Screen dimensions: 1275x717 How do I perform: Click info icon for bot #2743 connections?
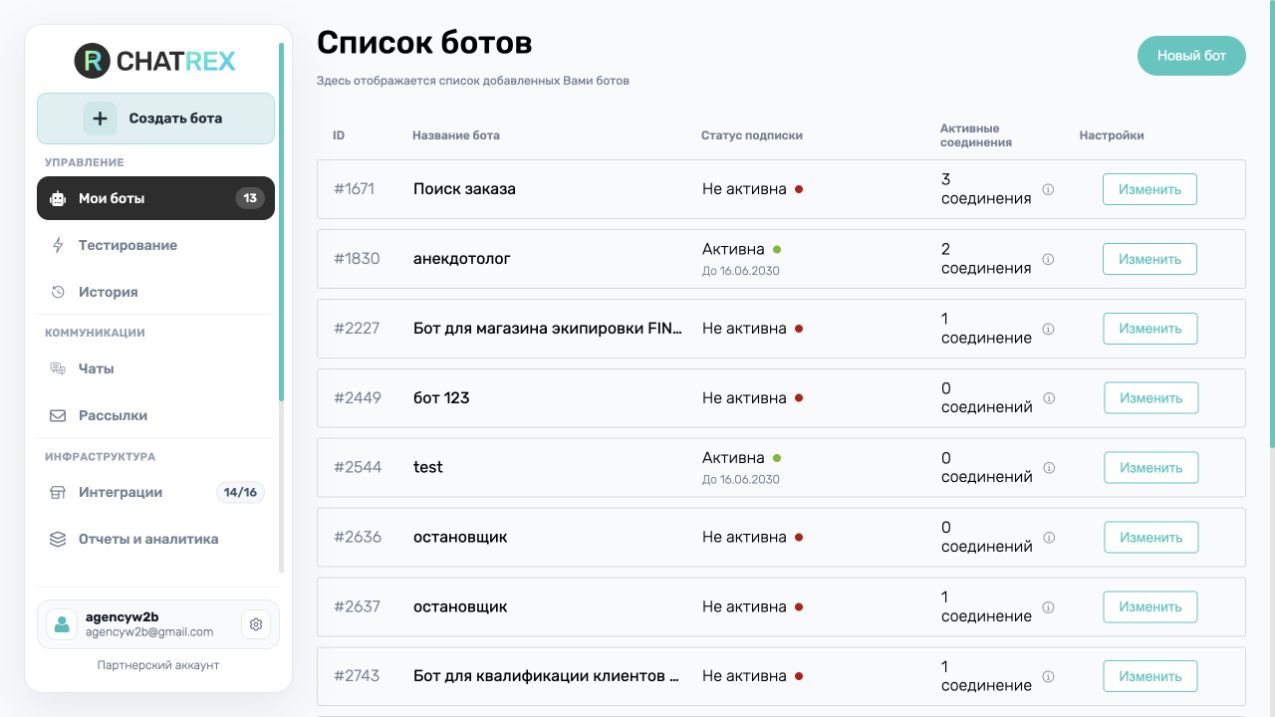tap(1048, 676)
